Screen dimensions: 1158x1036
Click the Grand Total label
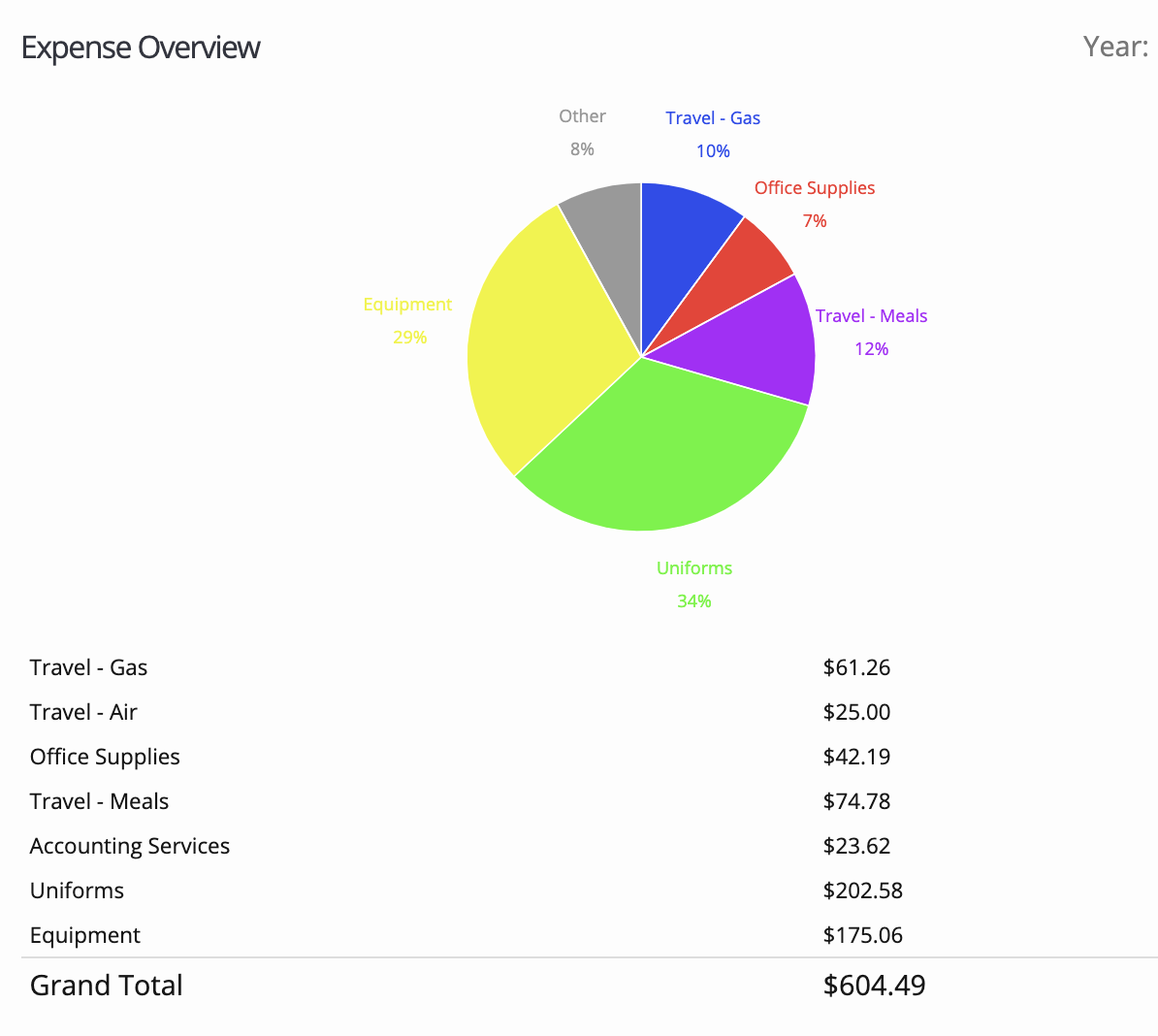(x=107, y=986)
